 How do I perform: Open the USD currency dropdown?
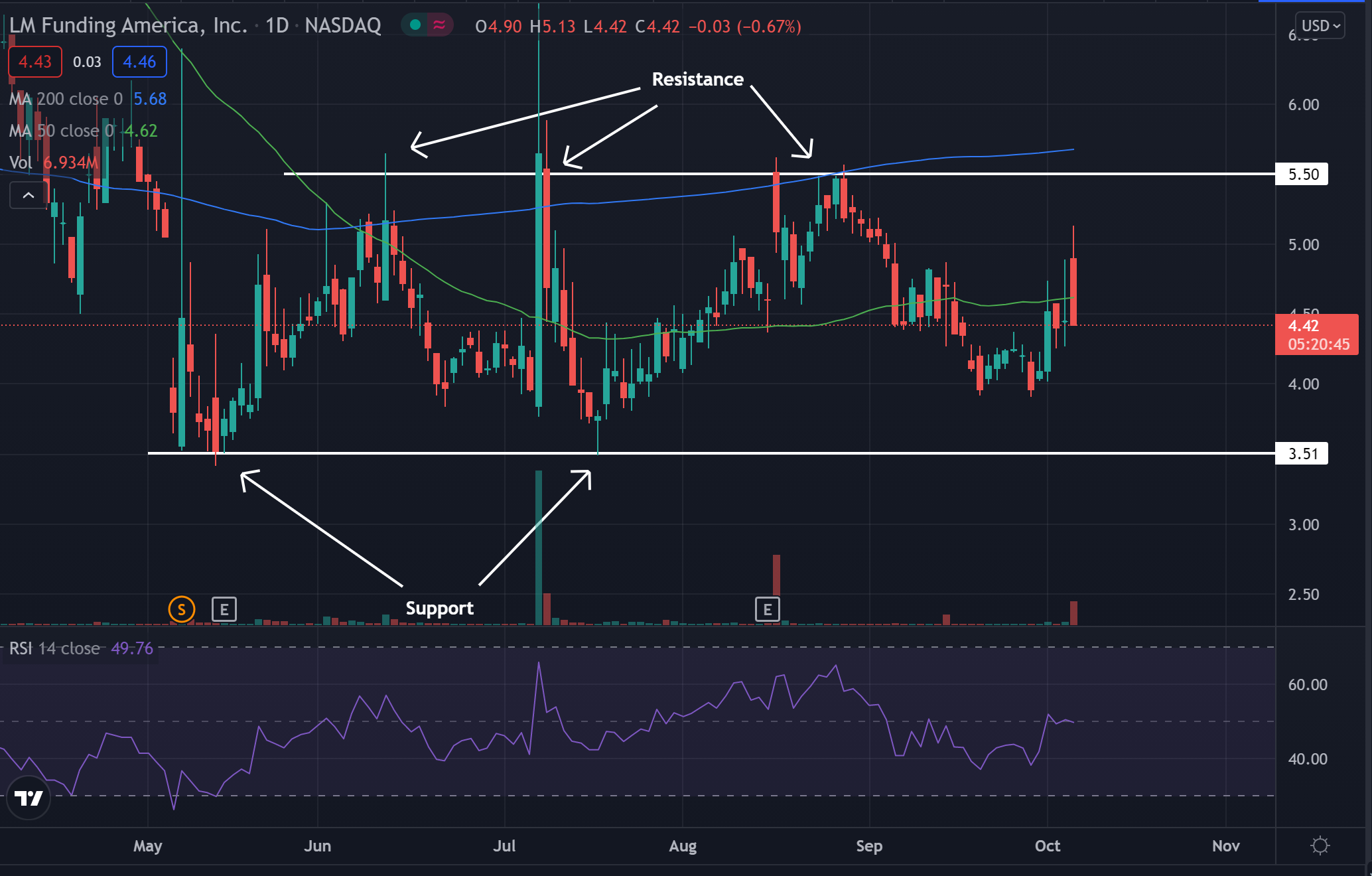pos(1320,26)
